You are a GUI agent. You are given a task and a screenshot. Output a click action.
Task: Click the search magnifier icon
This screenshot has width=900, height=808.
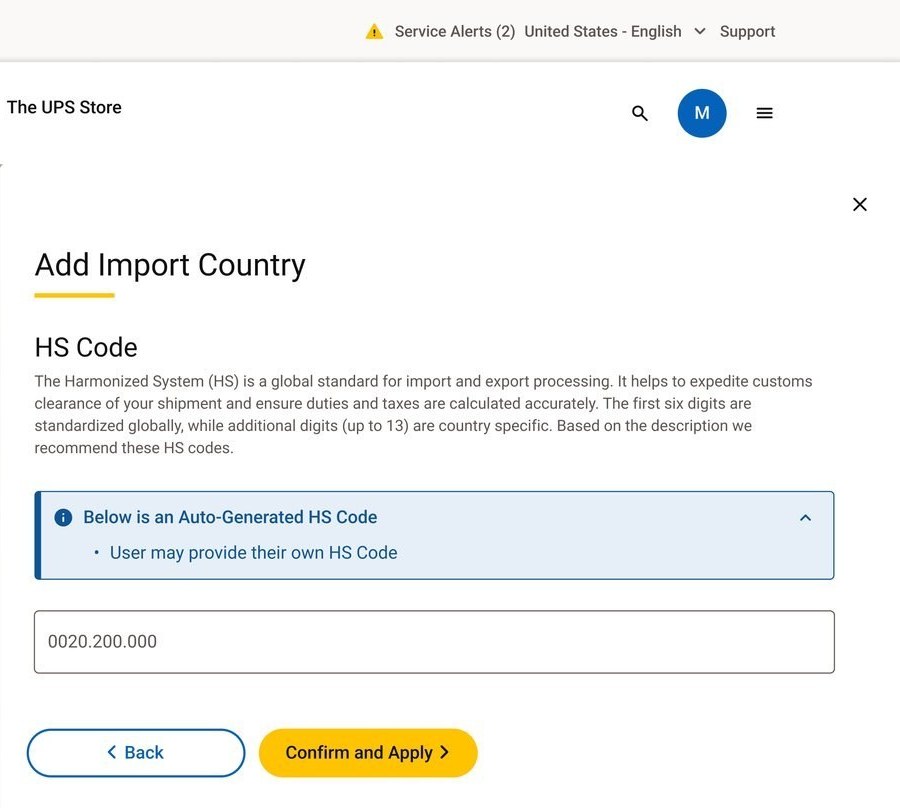pyautogui.click(x=639, y=113)
